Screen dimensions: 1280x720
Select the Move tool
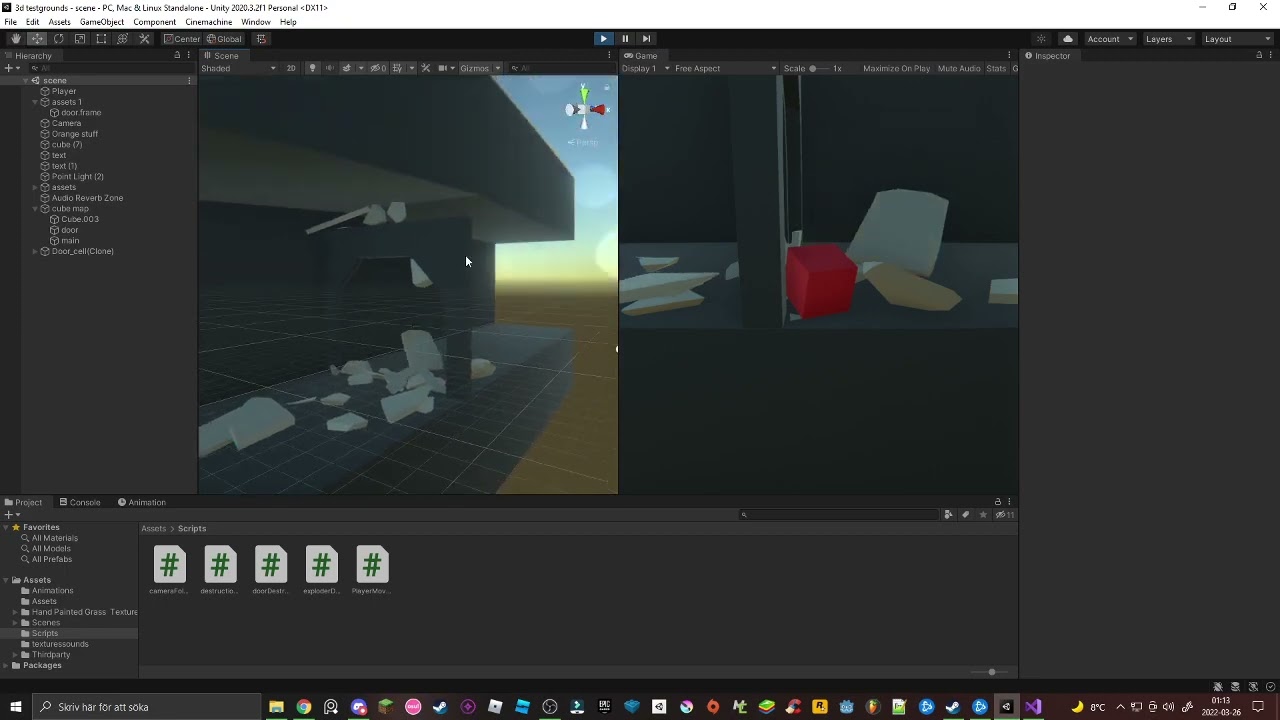point(38,38)
